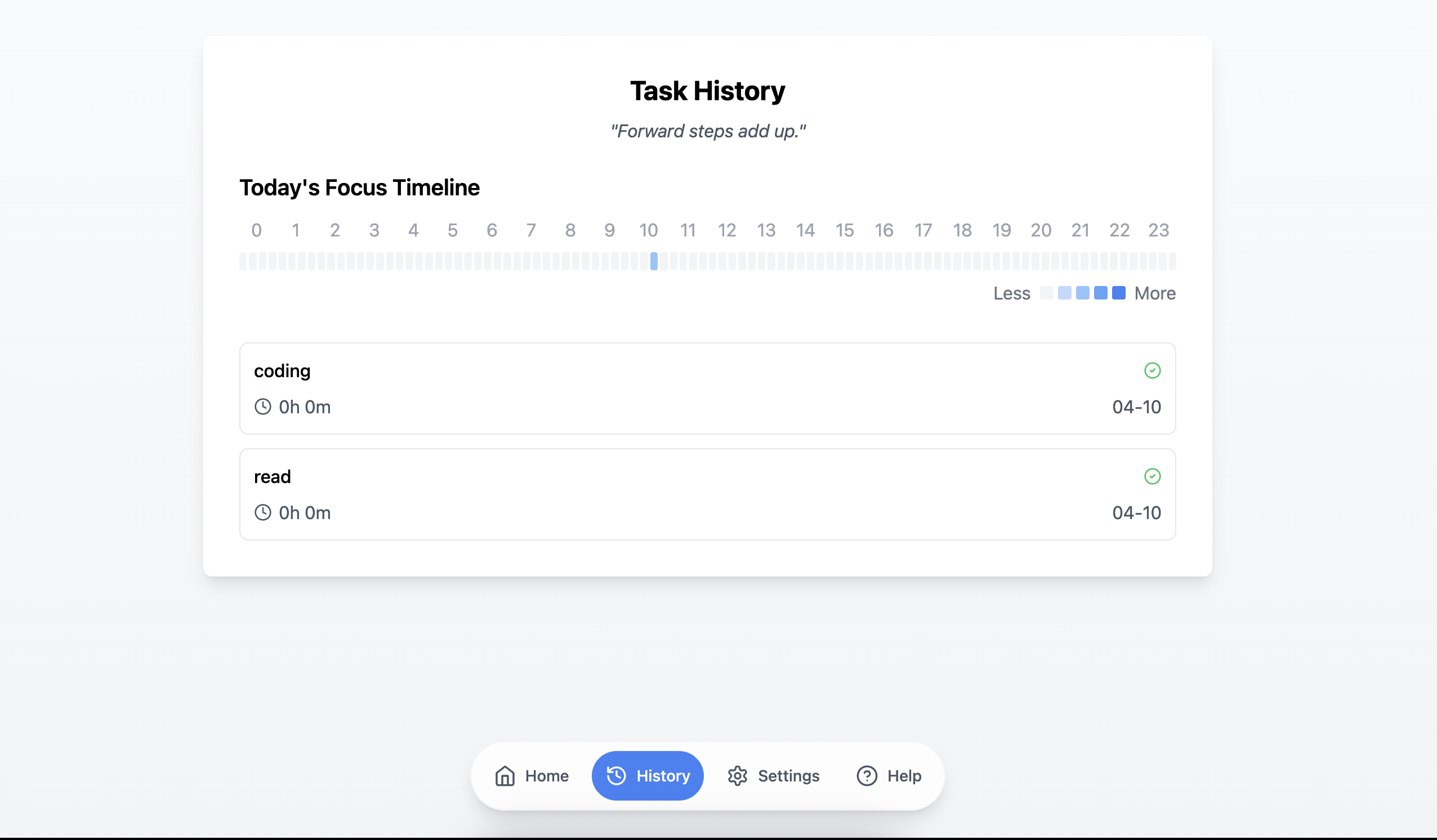
Task: Click the second lightest blue legend swatch
Action: 1082,293
